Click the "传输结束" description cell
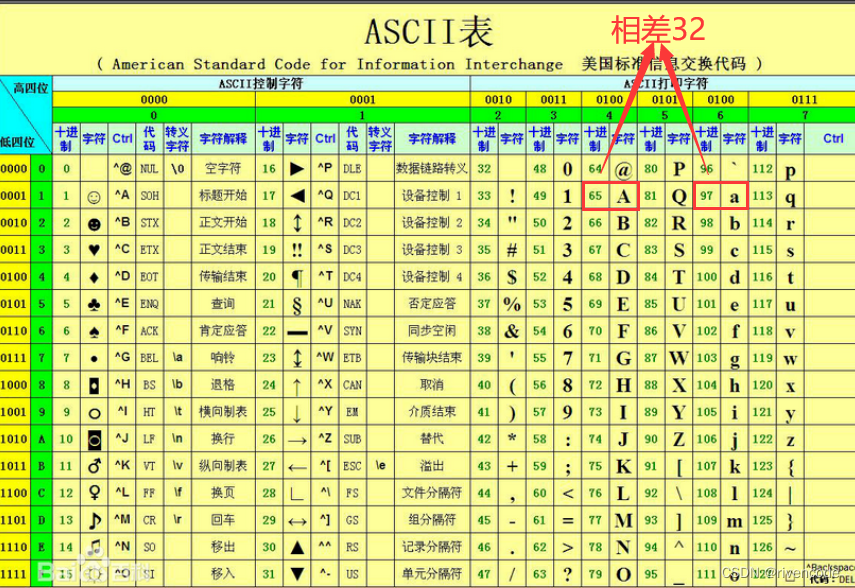855x588 pixels. pyautogui.click(x=222, y=277)
